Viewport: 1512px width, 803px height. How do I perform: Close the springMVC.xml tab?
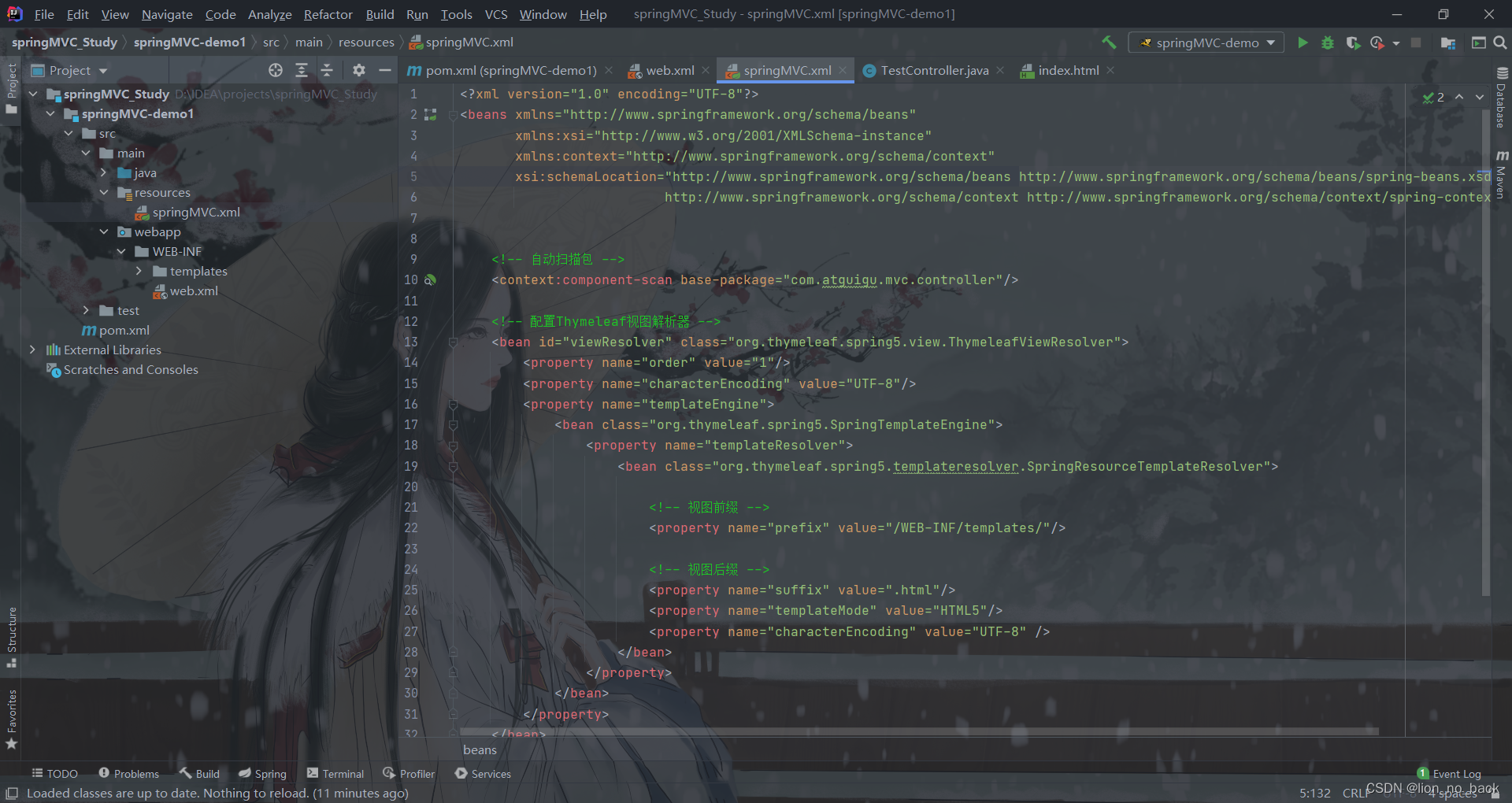pyautogui.click(x=843, y=70)
